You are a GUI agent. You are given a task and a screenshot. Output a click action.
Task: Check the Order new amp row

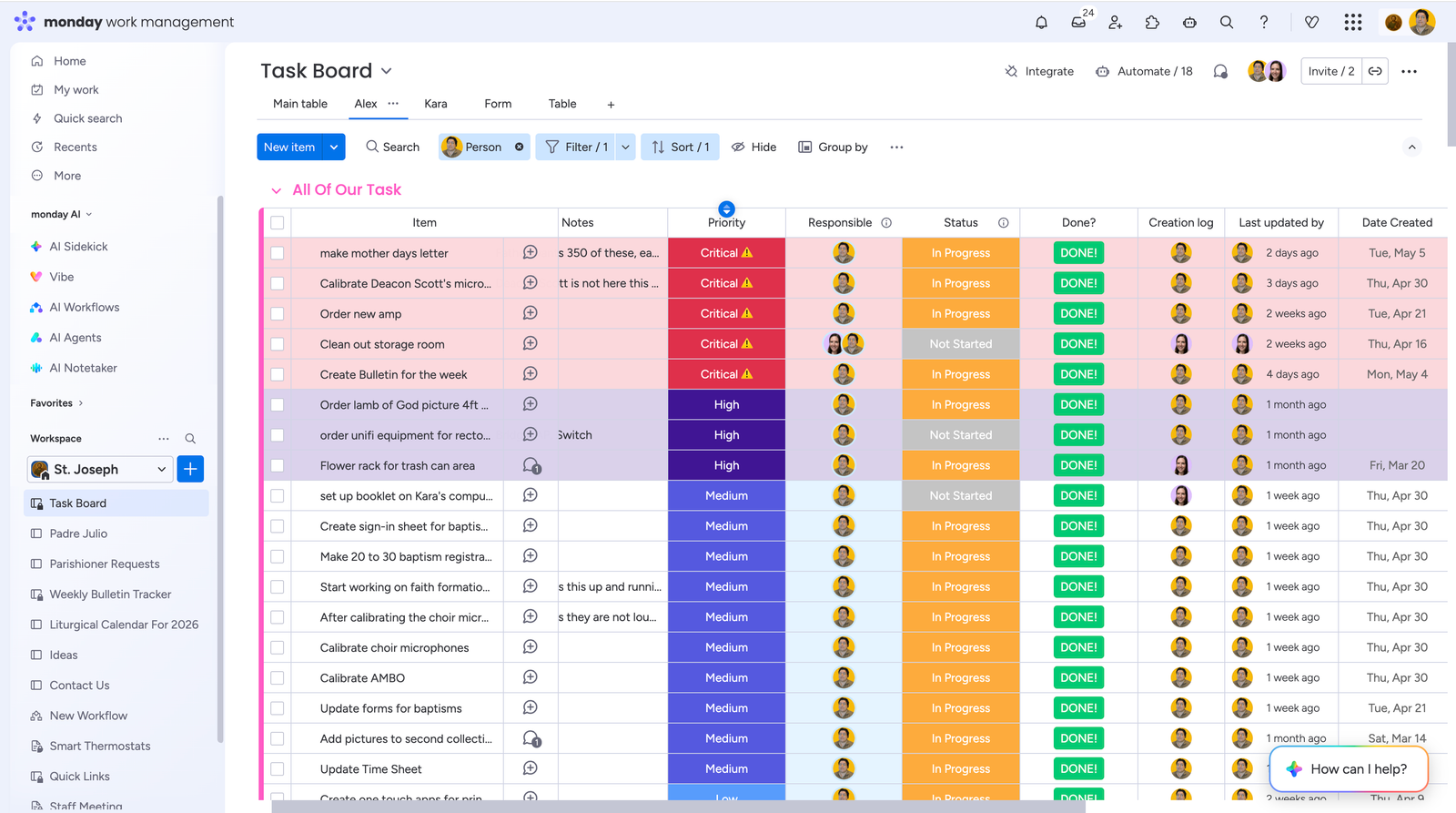[278, 313]
